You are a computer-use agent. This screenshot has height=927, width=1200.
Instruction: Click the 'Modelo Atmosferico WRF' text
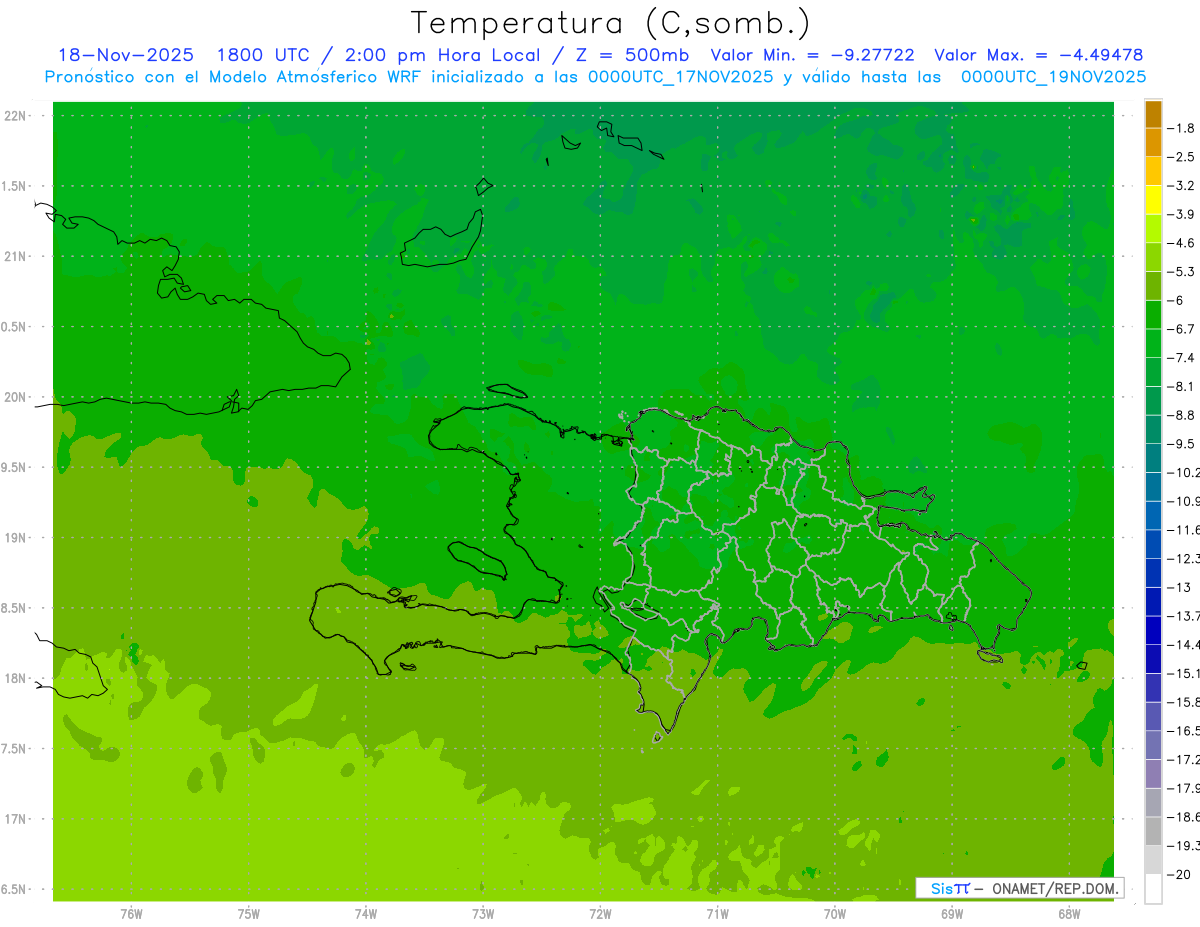[x=320, y=77]
